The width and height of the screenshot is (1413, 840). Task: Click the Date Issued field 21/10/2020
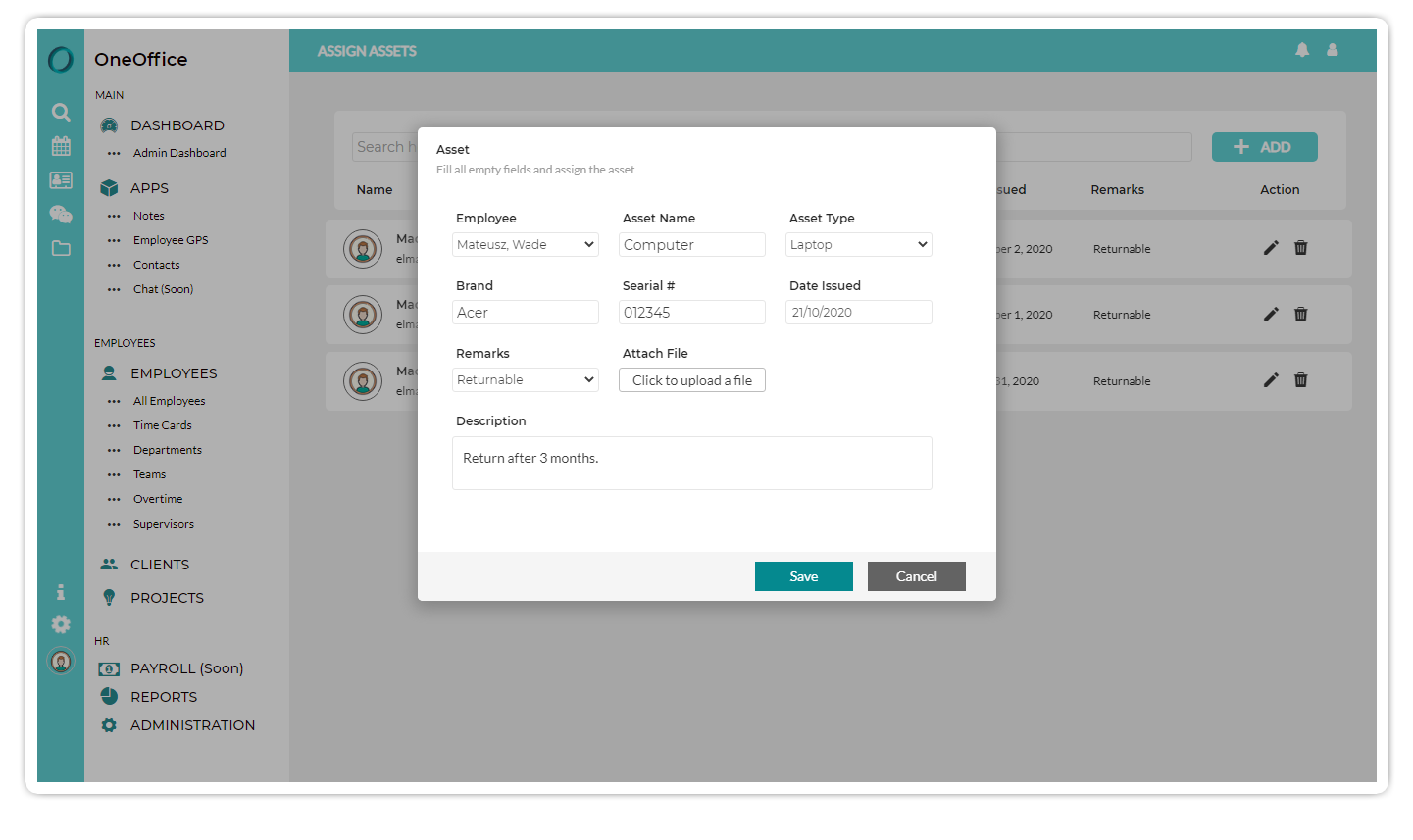(859, 313)
